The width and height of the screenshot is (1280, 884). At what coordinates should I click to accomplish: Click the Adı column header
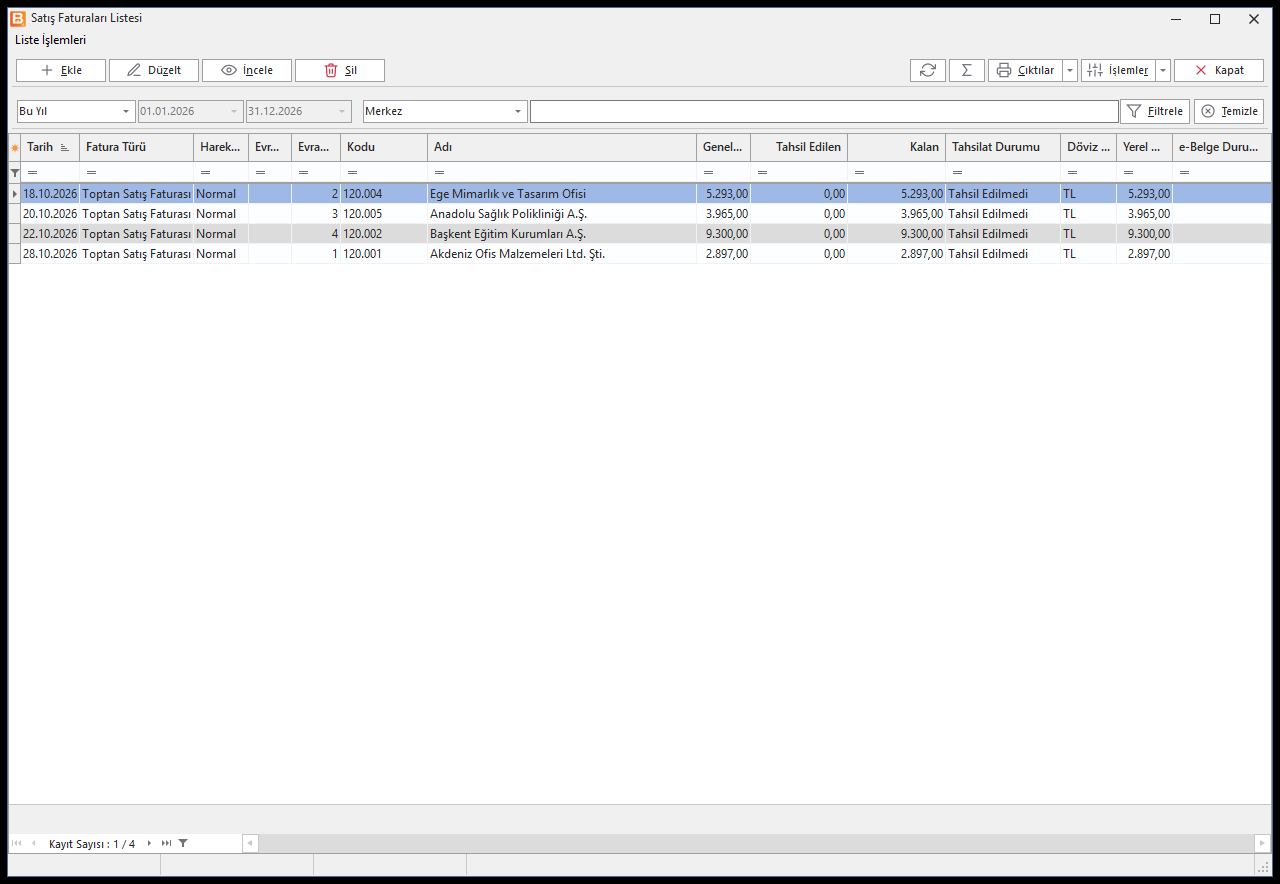tap(562, 147)
